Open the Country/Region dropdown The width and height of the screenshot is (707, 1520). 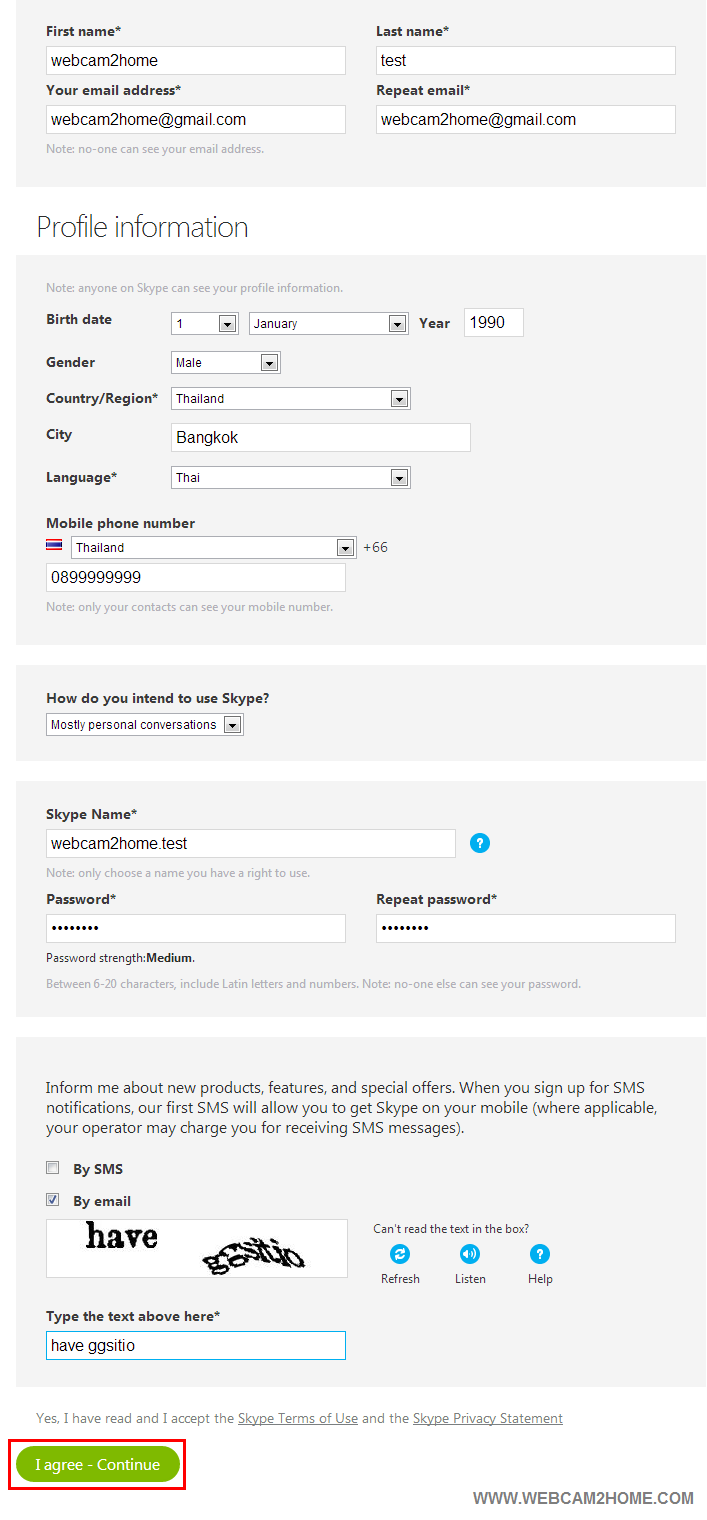(290, 399)
